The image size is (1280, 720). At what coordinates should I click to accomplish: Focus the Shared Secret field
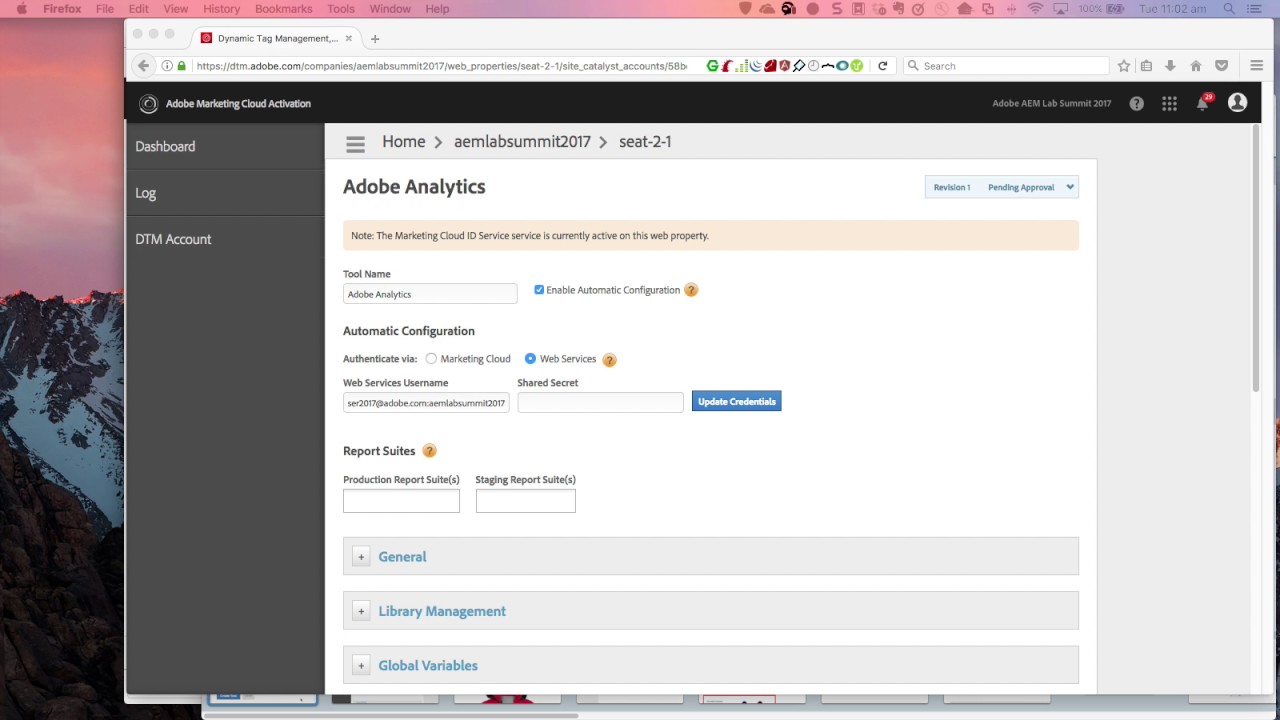[600, 402]
